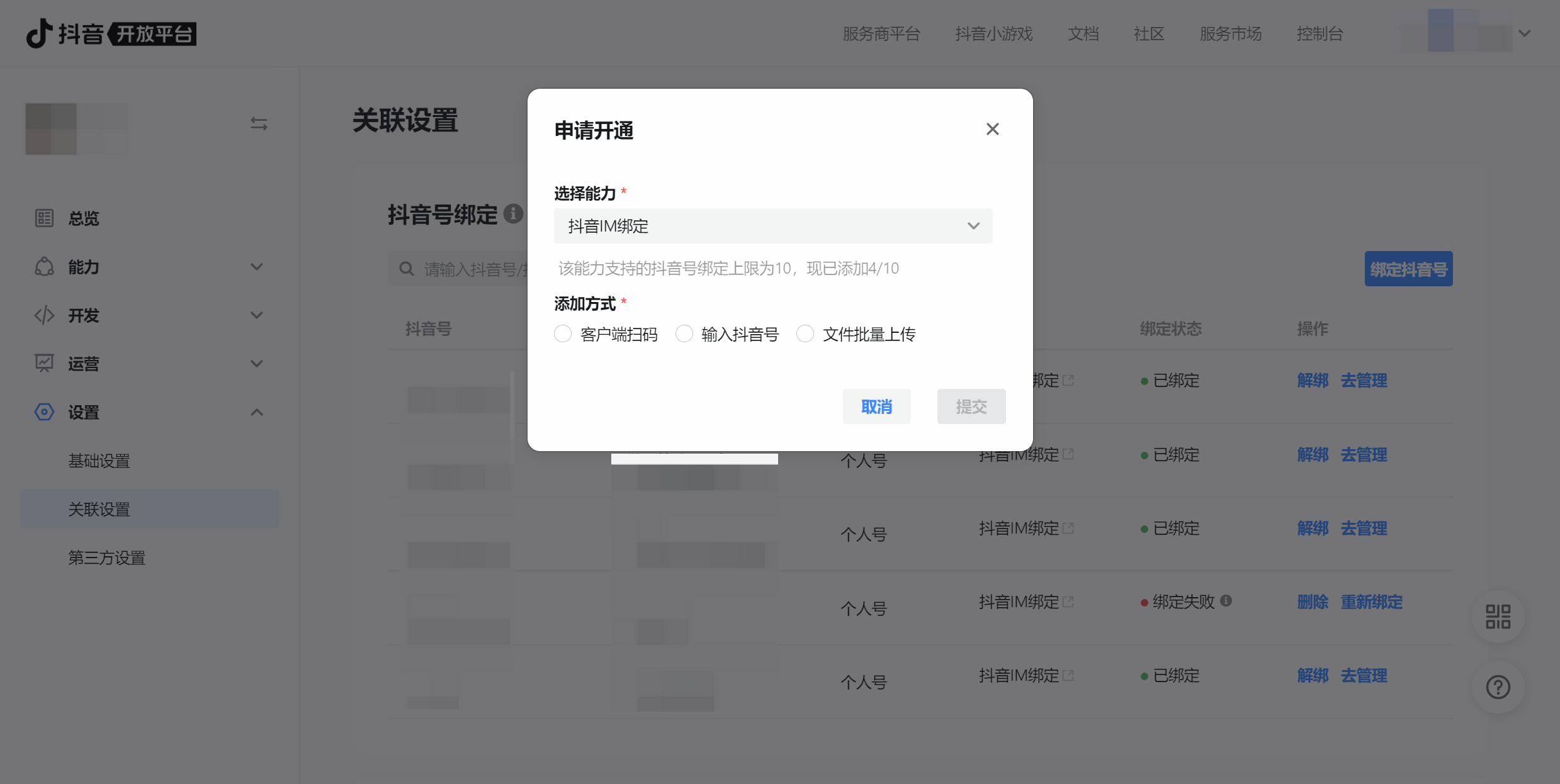The height and width of the screenshot is (784, 1560).
Task: Click 解绑 link in last table row
Action: tap(1313, 675)
